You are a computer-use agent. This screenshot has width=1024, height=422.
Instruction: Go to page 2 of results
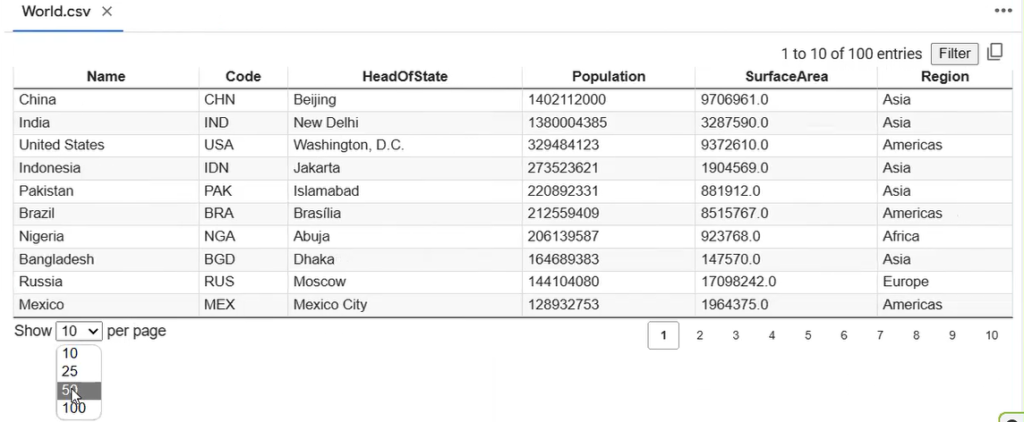(x=699, y=335)
